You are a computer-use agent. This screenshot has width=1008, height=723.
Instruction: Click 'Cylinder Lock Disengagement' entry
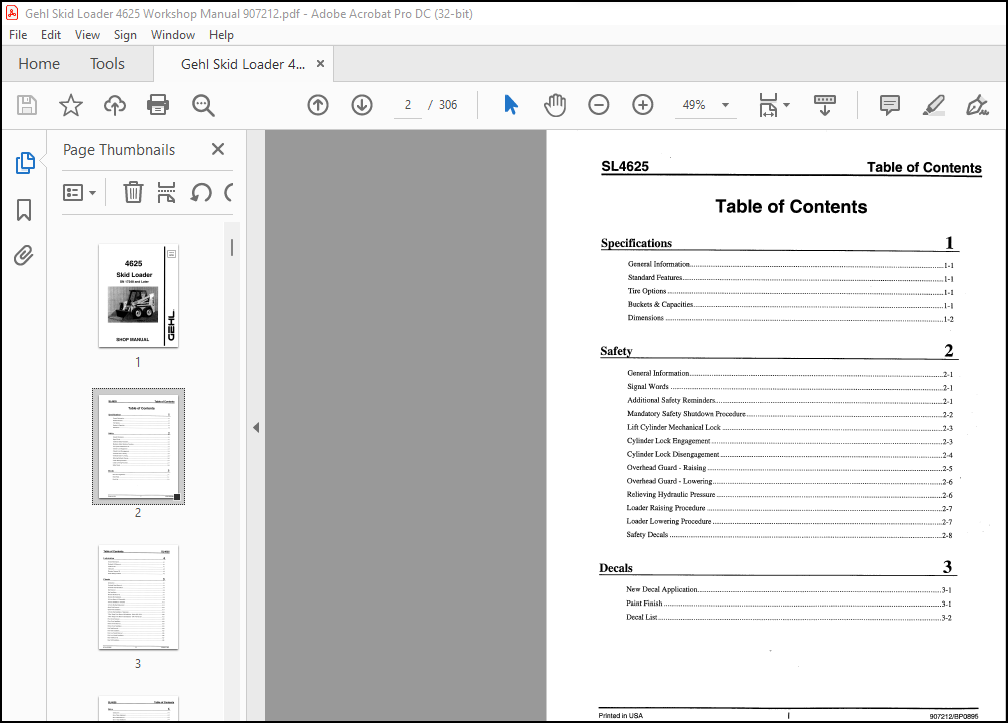pyautogui.click(x=672, y=454)
